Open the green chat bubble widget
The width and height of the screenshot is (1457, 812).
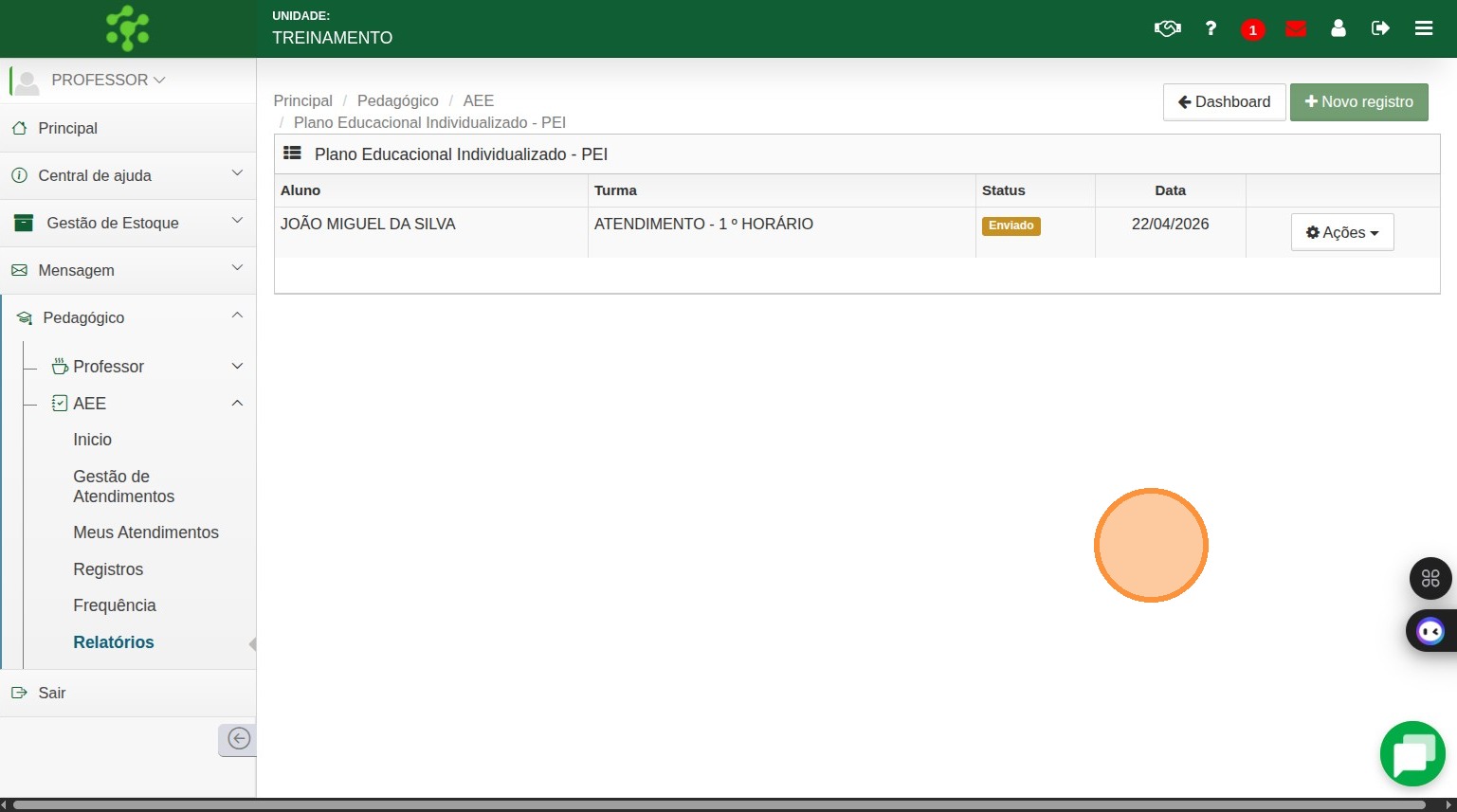[x=1412, y=754]
